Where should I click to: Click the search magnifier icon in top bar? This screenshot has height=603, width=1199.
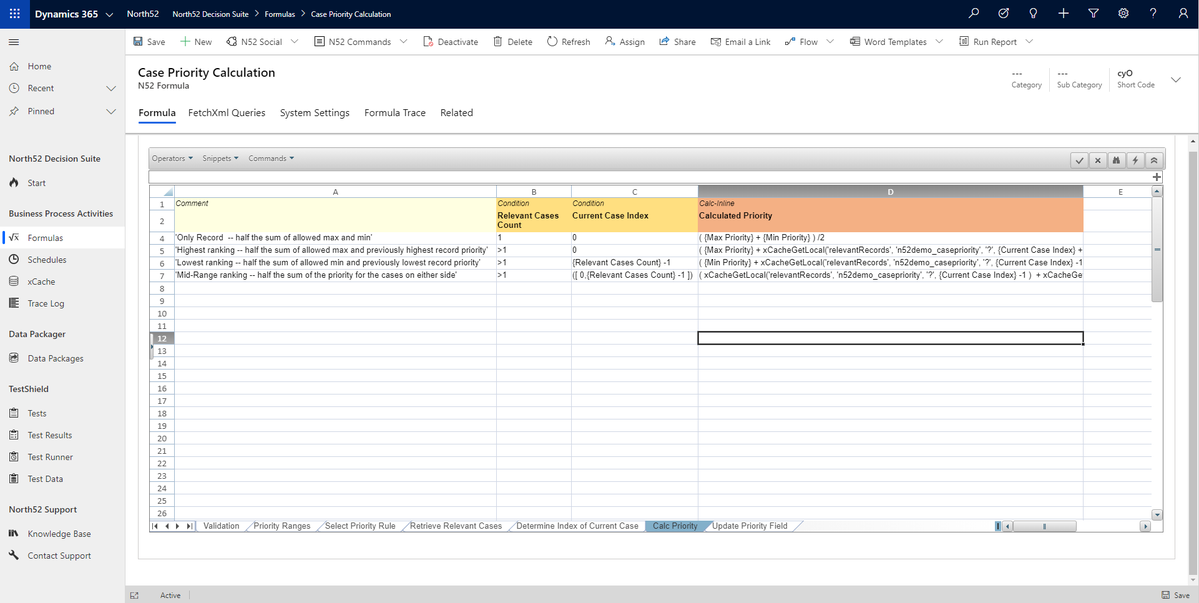click(973, 14)
